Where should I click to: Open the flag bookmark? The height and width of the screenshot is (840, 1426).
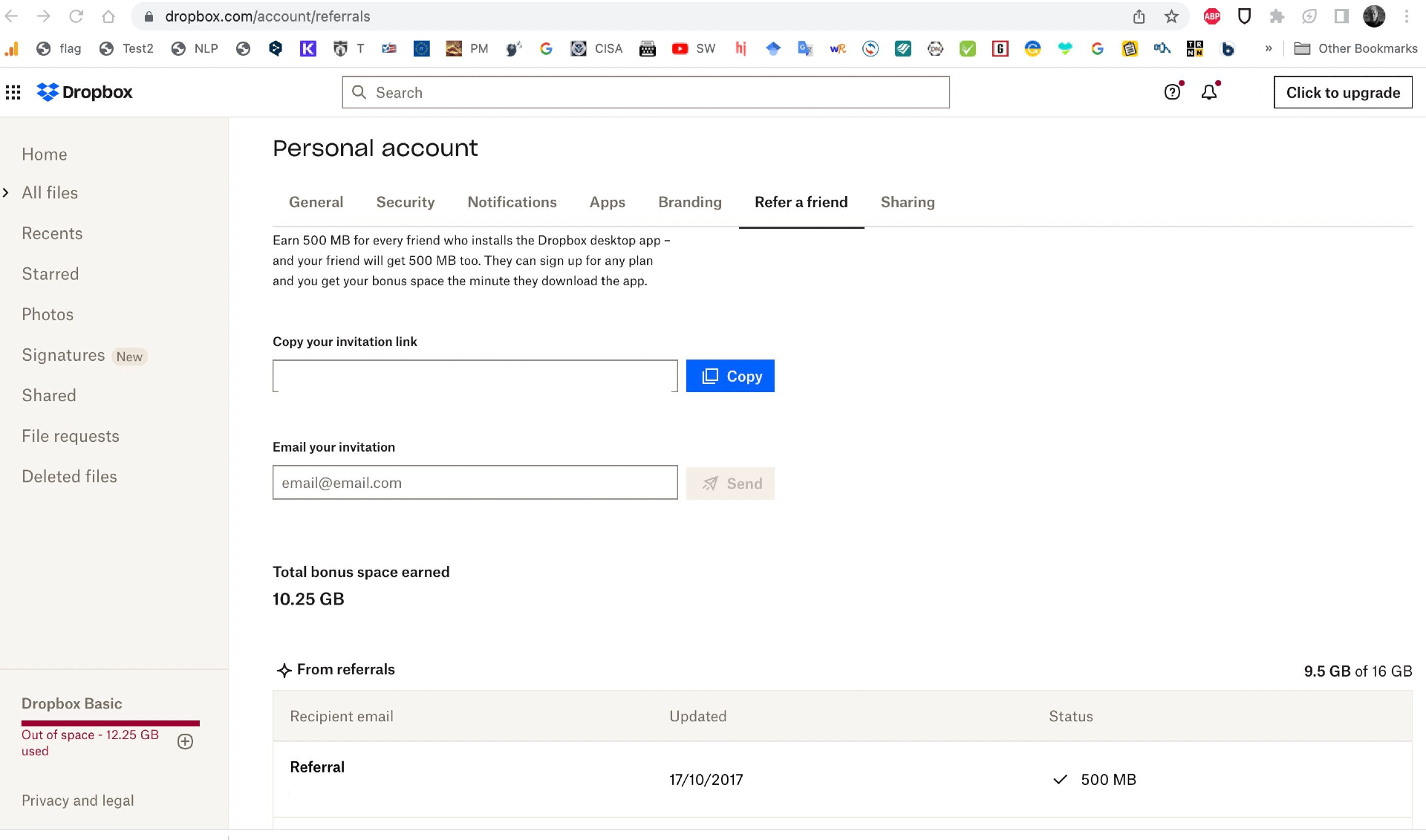click(59, 48)
